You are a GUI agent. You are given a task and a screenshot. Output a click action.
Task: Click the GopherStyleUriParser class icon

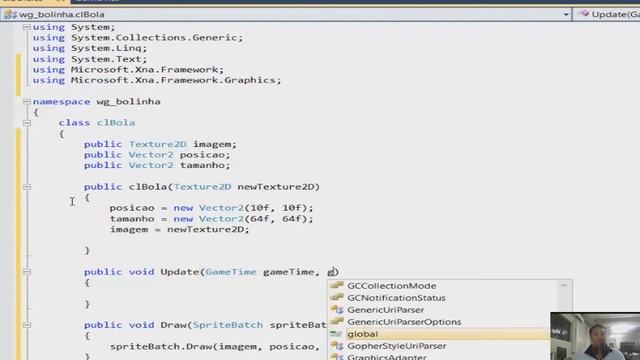click(337, 346)
